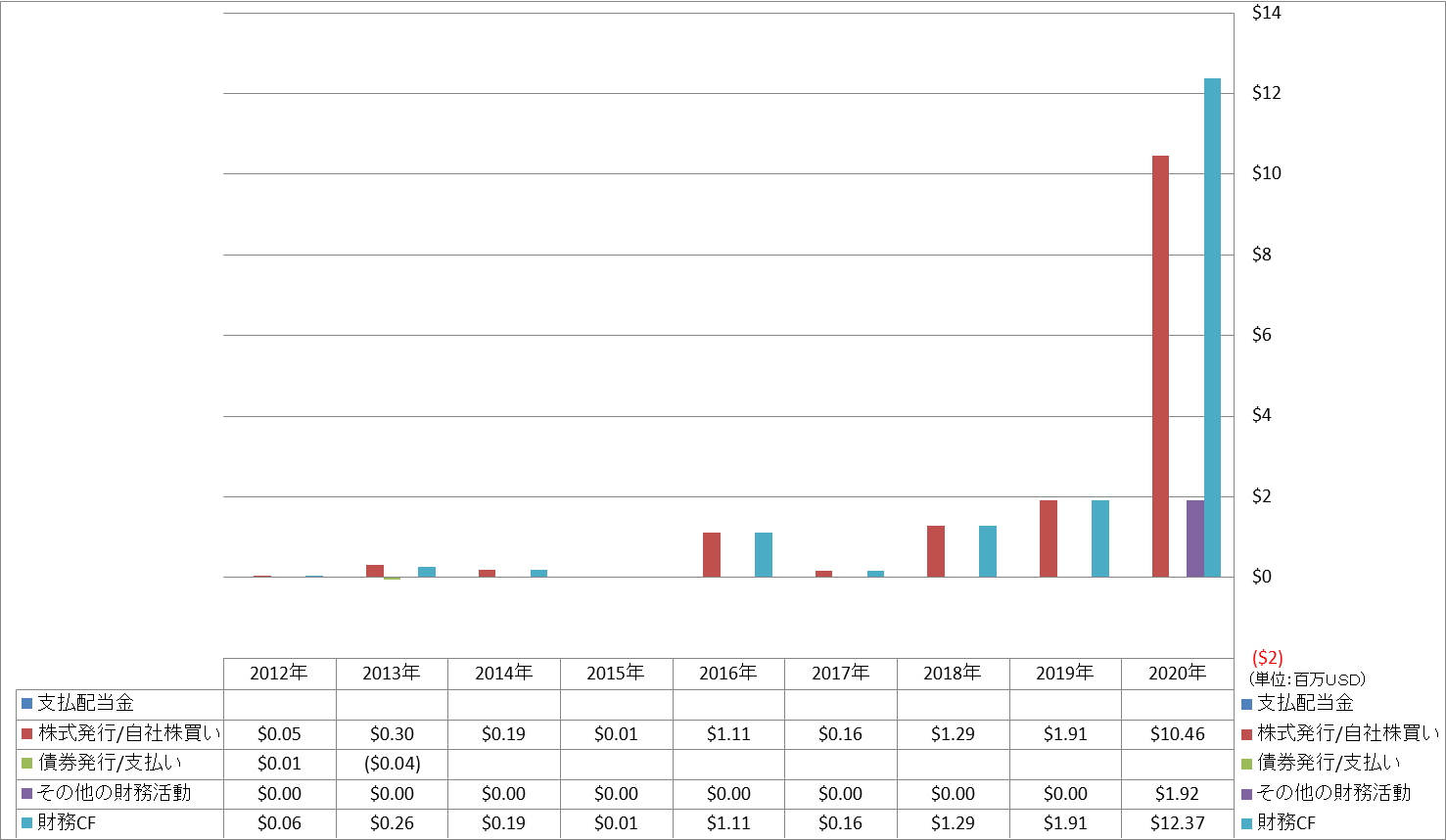The width and height of the screenshot is (1446, 840).
Task: Click the $8 axis label
Action: coord(1262,255)
